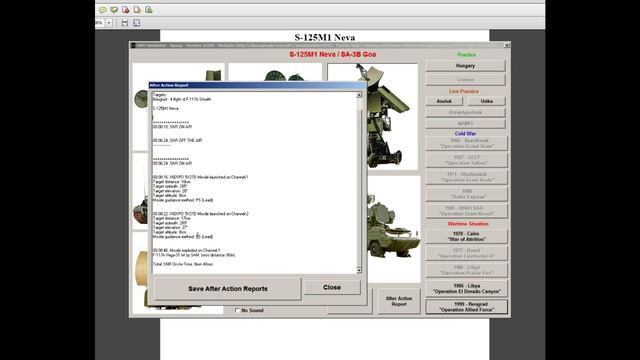Click 'Beograd - 4 flight of F-117A Stealth' line
This screenshot has width=640, height=360.
click(182, 99)
